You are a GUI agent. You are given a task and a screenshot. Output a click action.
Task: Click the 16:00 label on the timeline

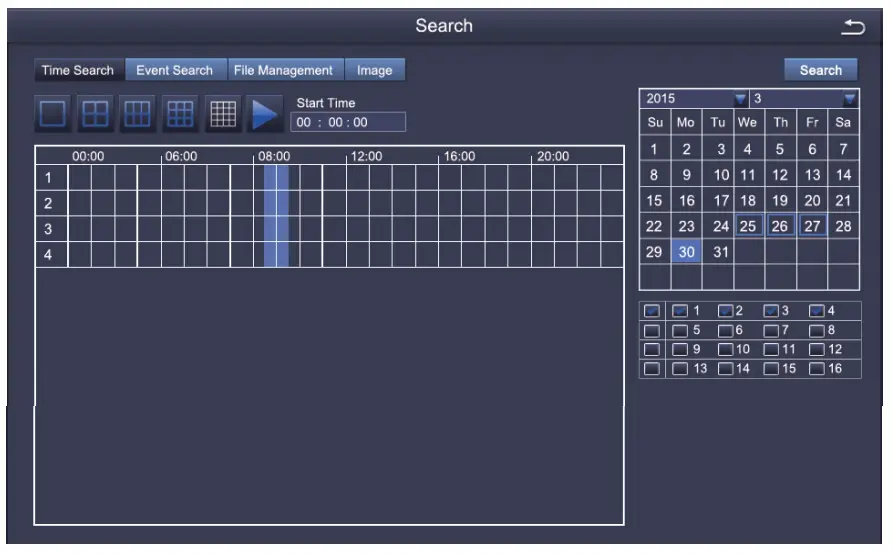460,156
